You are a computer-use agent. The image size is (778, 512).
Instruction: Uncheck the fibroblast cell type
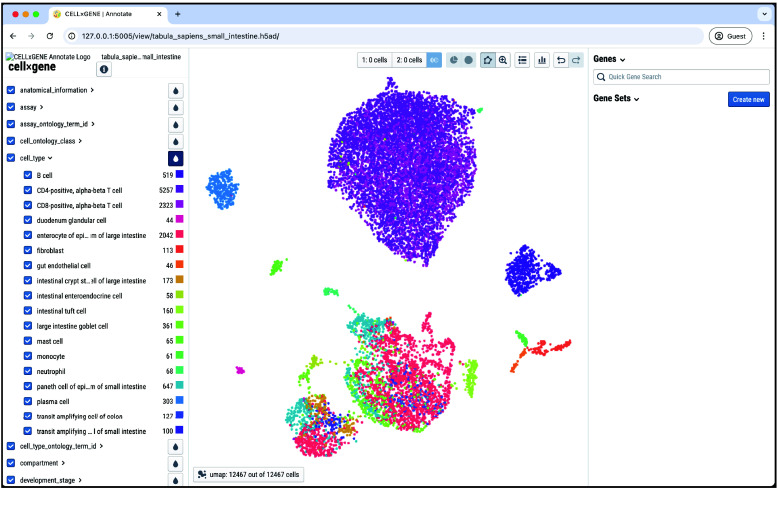point(29,250)
